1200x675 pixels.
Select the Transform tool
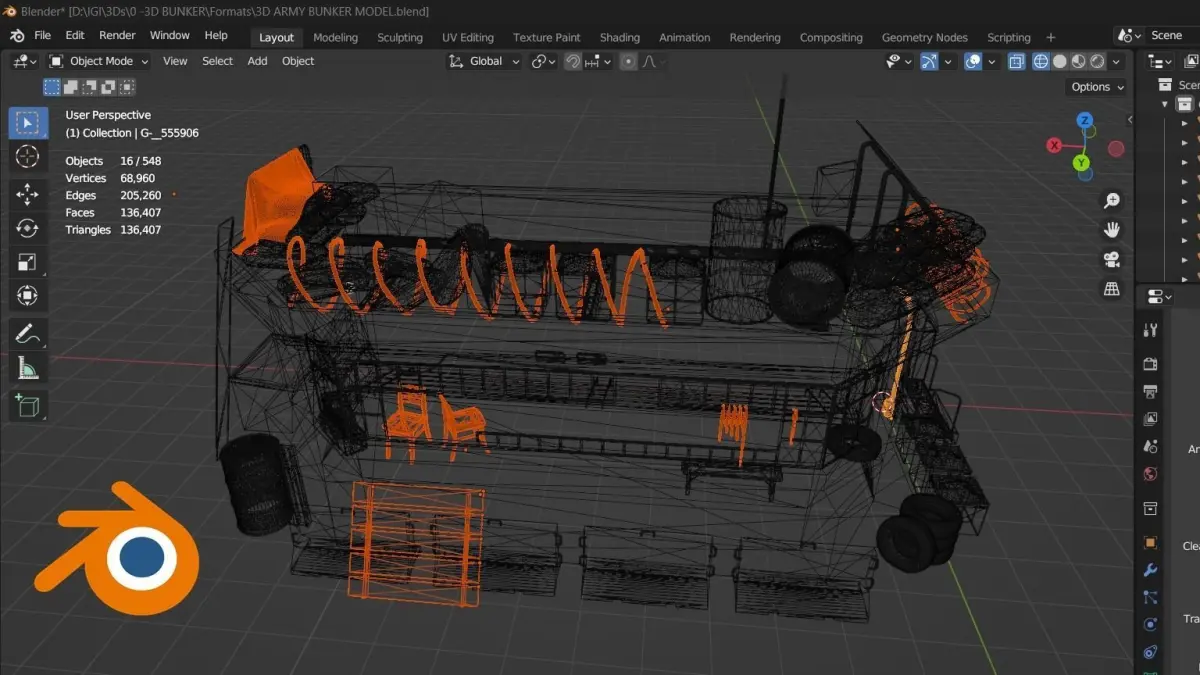click(27, 296)
